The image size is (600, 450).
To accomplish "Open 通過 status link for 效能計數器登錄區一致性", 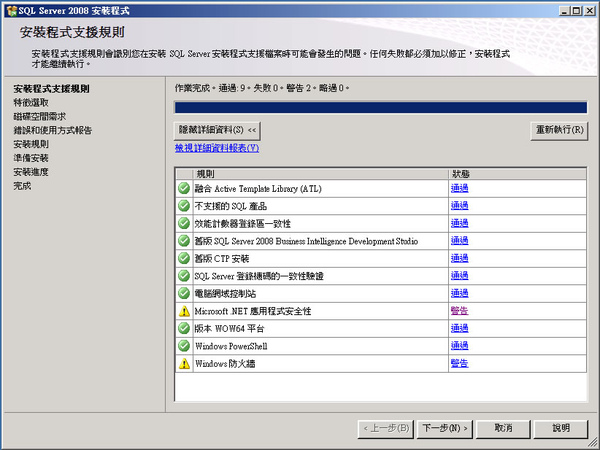I will click(460, 223).
